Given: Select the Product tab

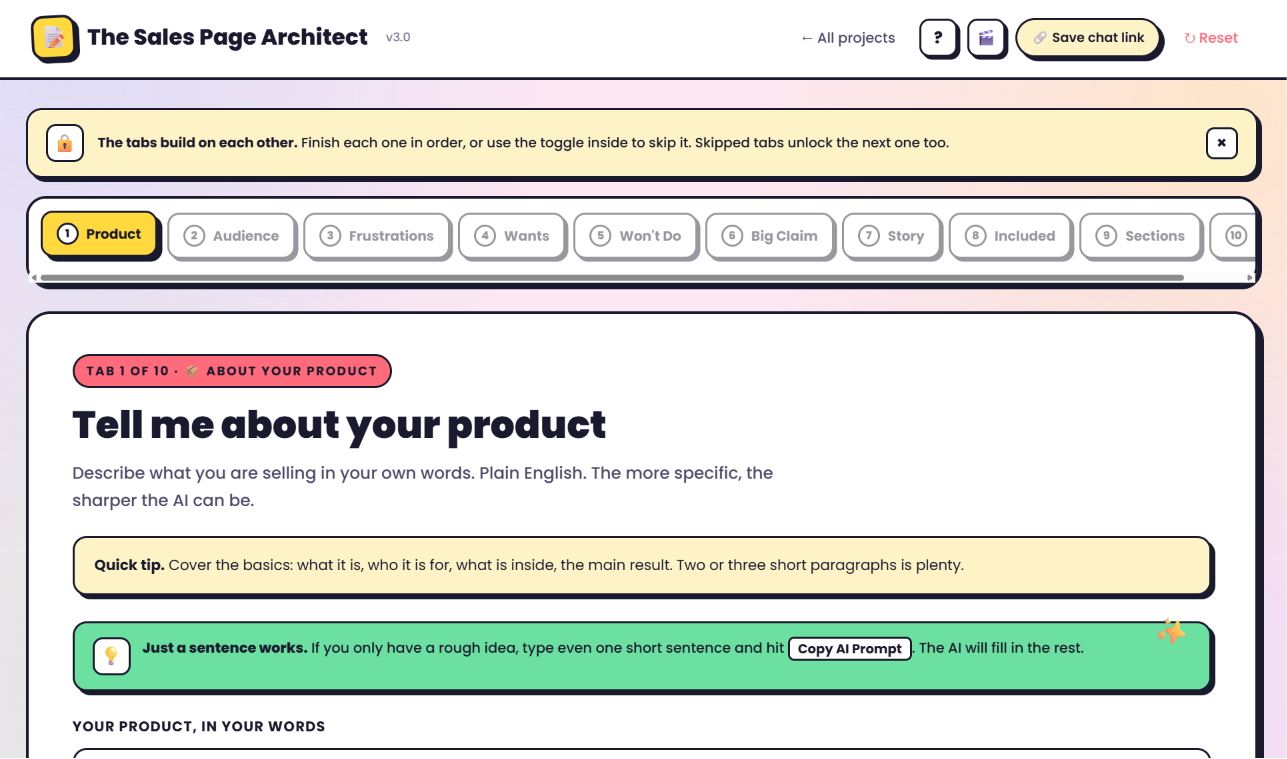Looking at the screenshot, I should tap(99, 234).
